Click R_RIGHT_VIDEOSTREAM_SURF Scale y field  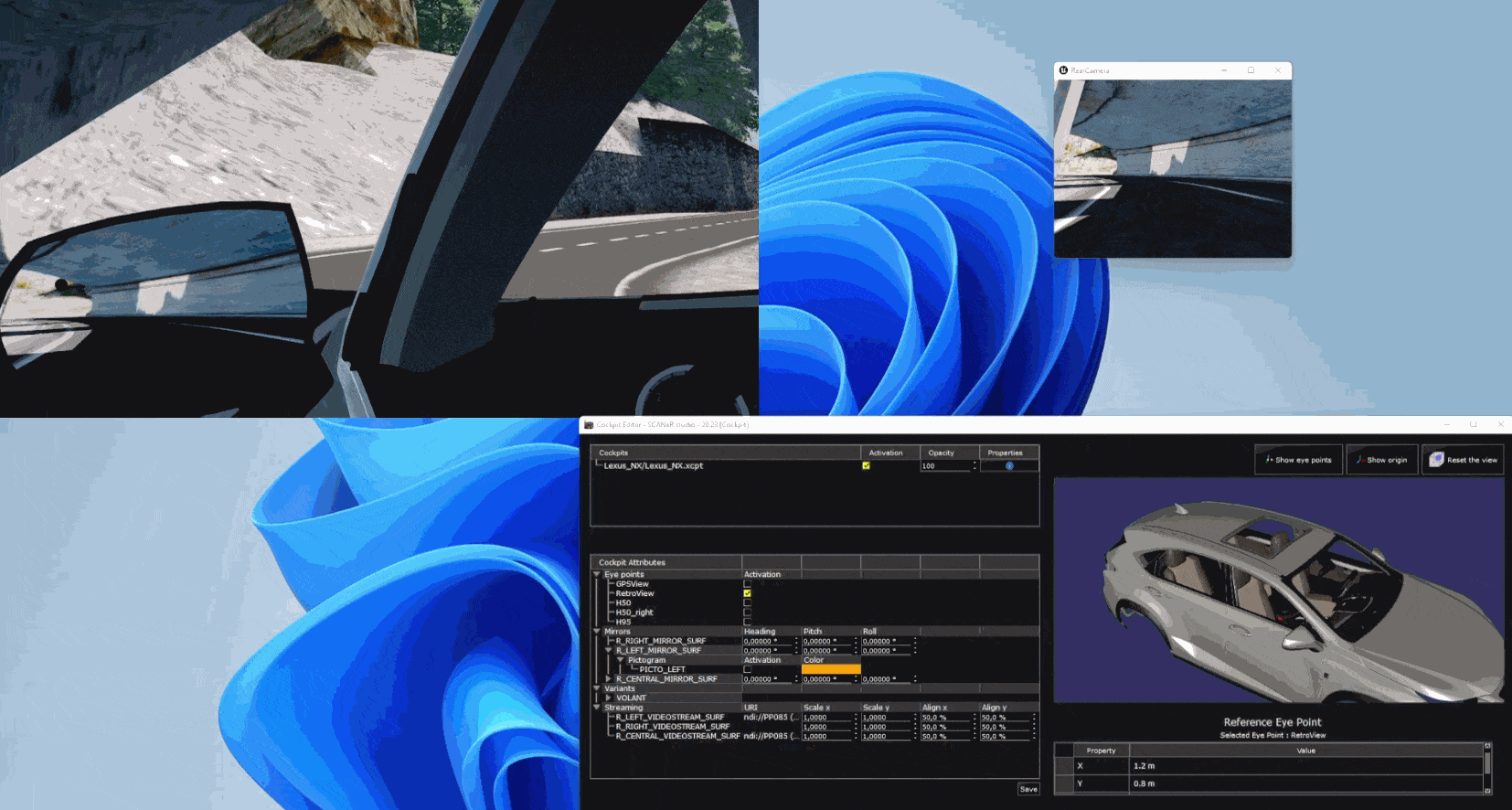point(887,727)
